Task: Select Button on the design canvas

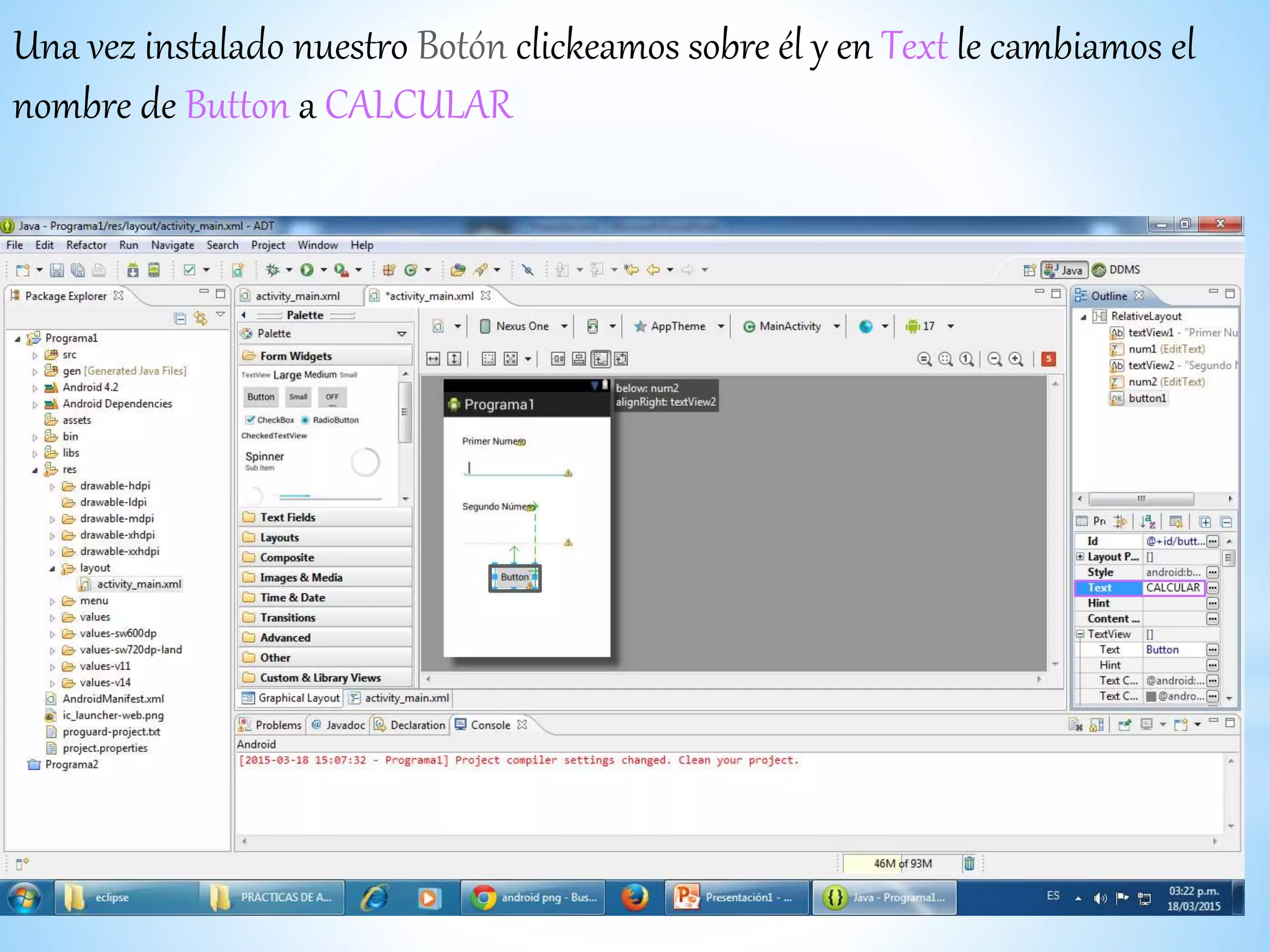Action: (x=515, y=578)
